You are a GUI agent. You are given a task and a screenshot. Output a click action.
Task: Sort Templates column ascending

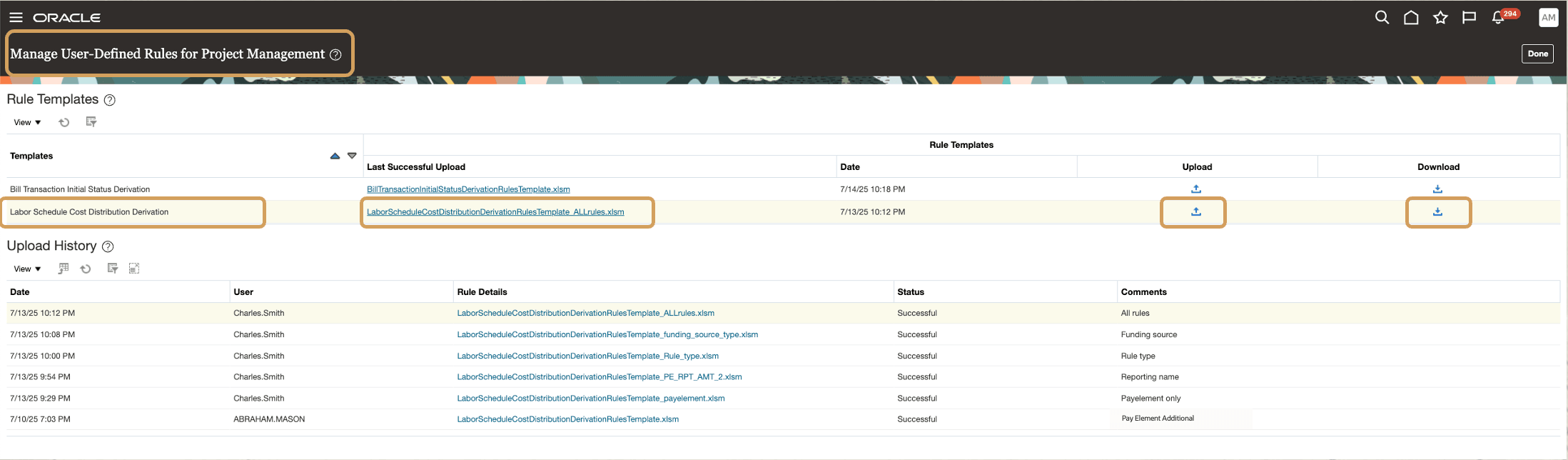pos(335,156)
